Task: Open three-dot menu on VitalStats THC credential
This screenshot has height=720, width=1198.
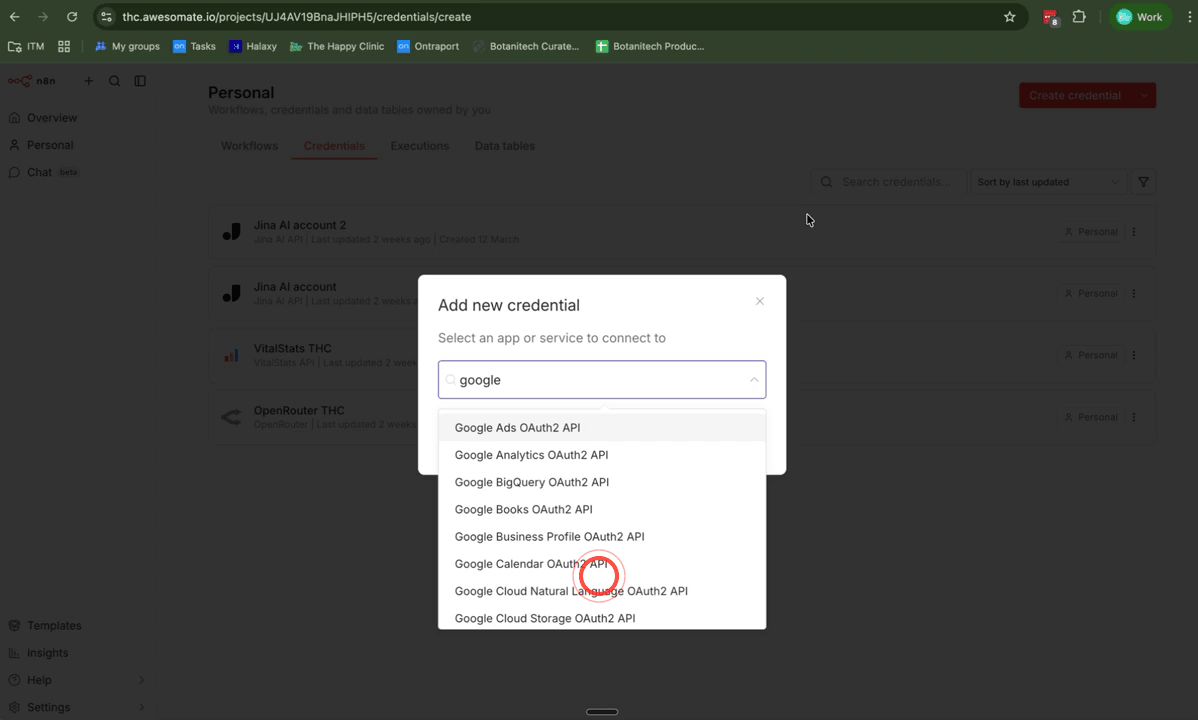Action: (x=1133, y=355)
